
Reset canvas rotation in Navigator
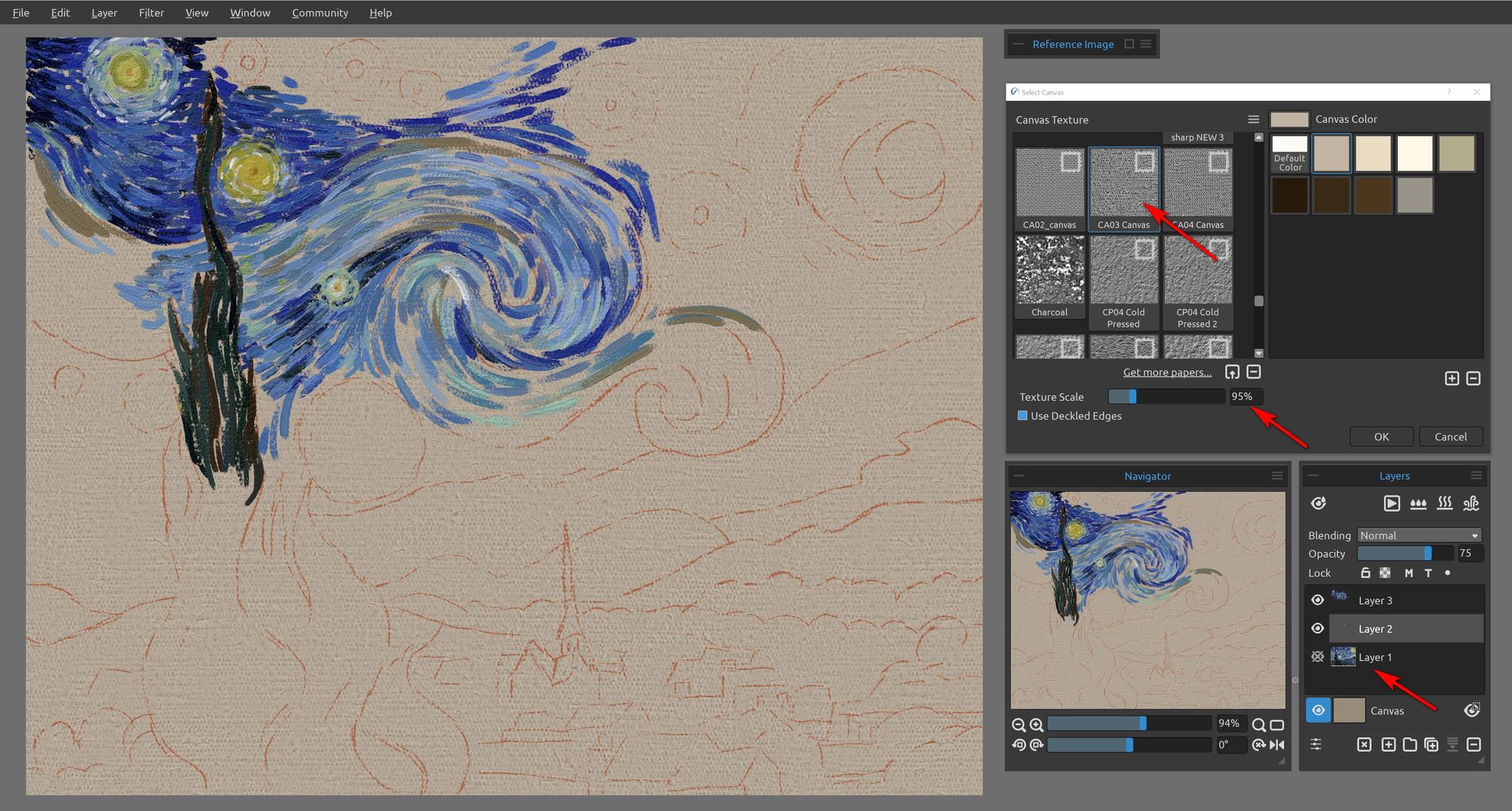click(1258, 745)
